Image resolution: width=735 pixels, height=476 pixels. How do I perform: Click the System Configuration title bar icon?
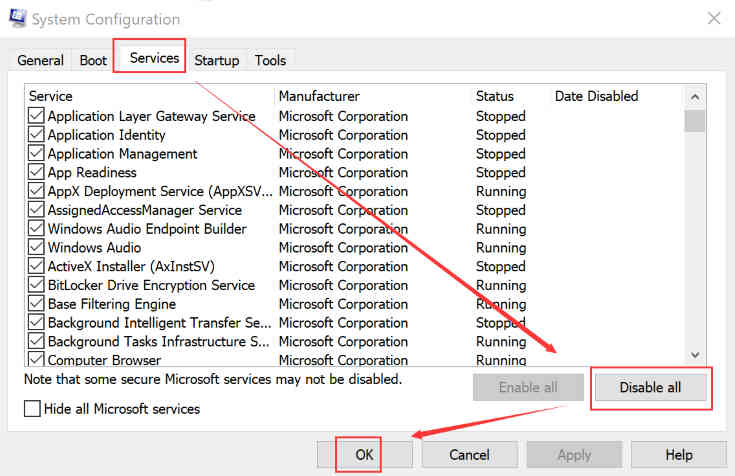pos(16,19)
